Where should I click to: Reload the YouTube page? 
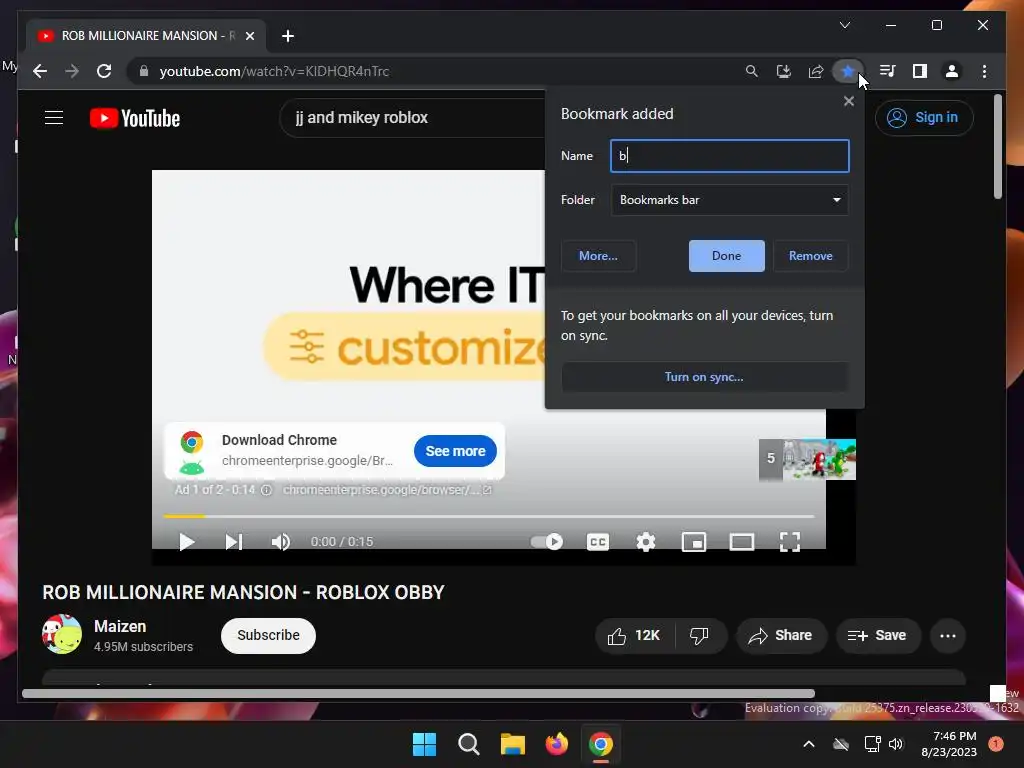point(104,71)
